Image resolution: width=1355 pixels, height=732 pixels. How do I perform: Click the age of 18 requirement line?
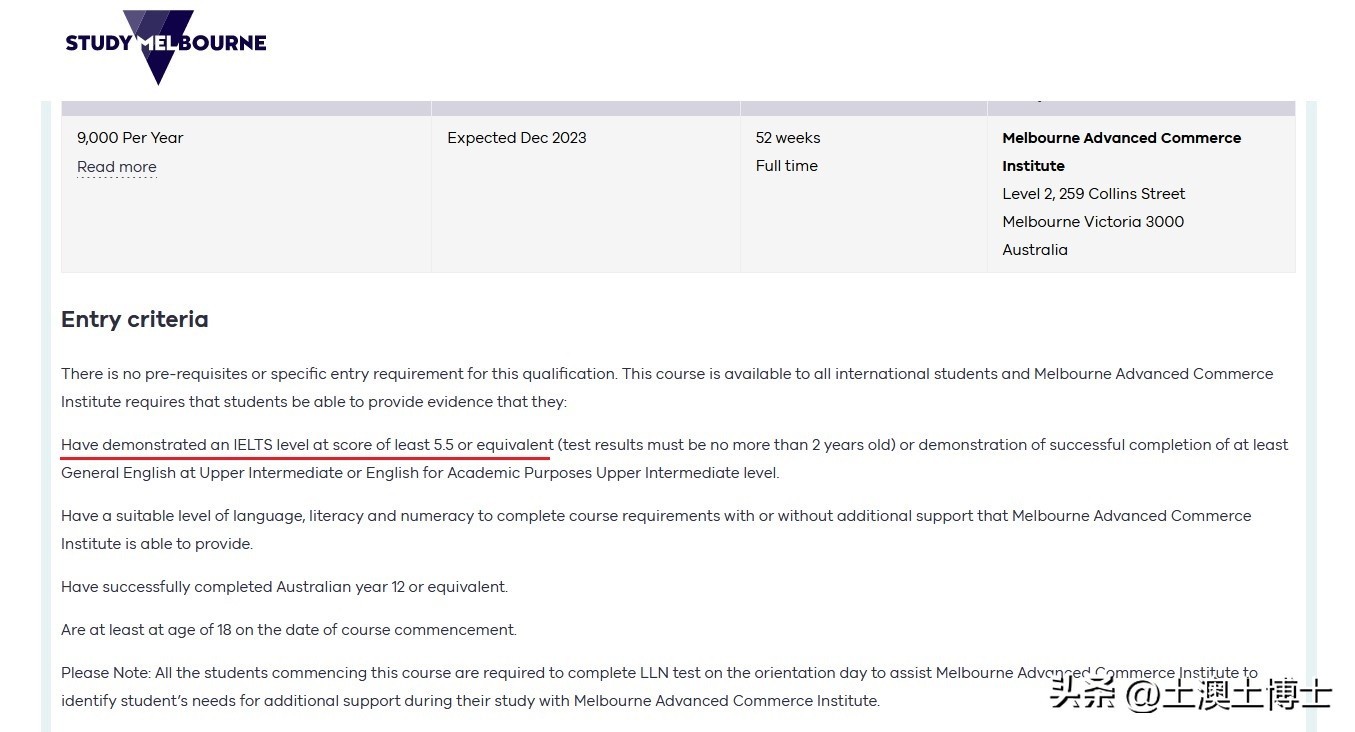(x=288, y=630)
